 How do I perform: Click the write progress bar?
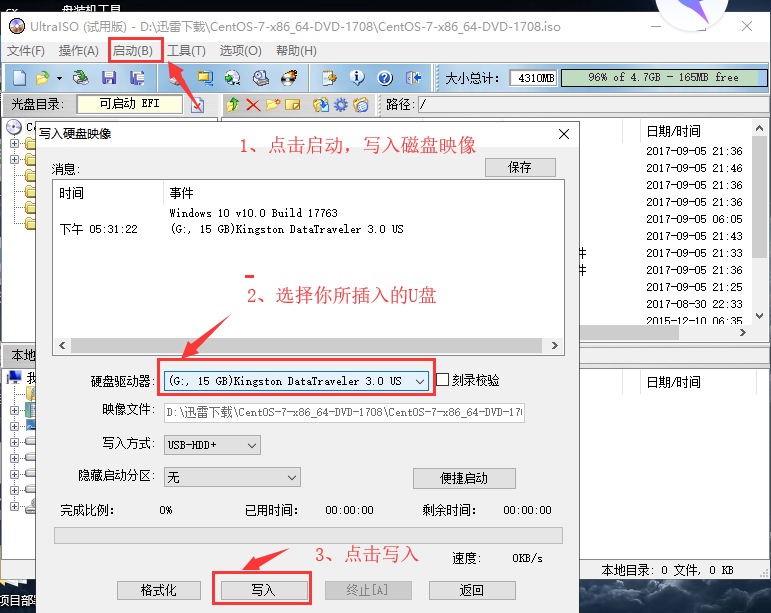click(x=308, y=535)
